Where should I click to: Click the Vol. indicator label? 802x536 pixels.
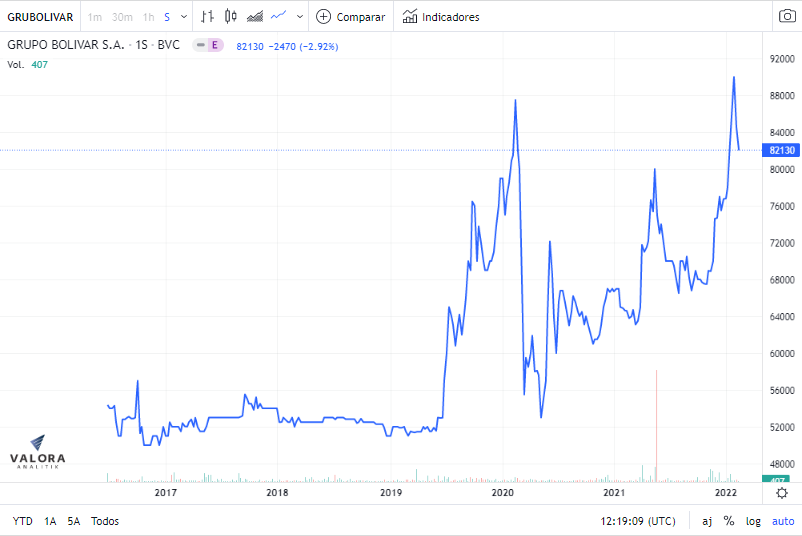[x=16, y=64]
